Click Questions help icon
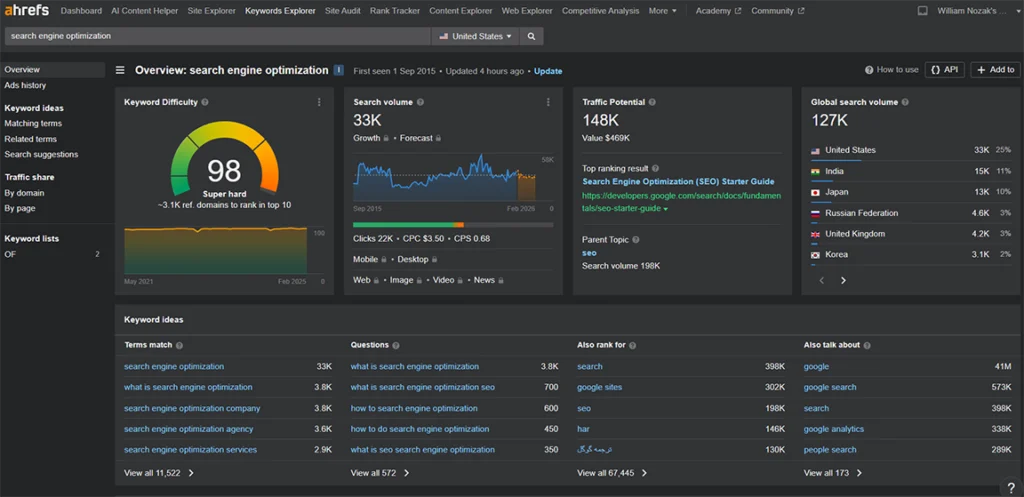1024x497 pixels. tap(396, 345)
